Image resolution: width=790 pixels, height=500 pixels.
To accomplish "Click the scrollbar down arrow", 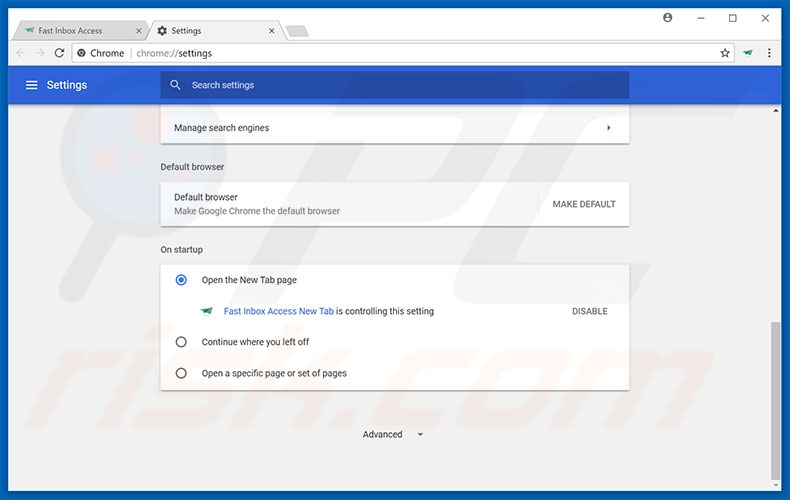I will point(776,485).
